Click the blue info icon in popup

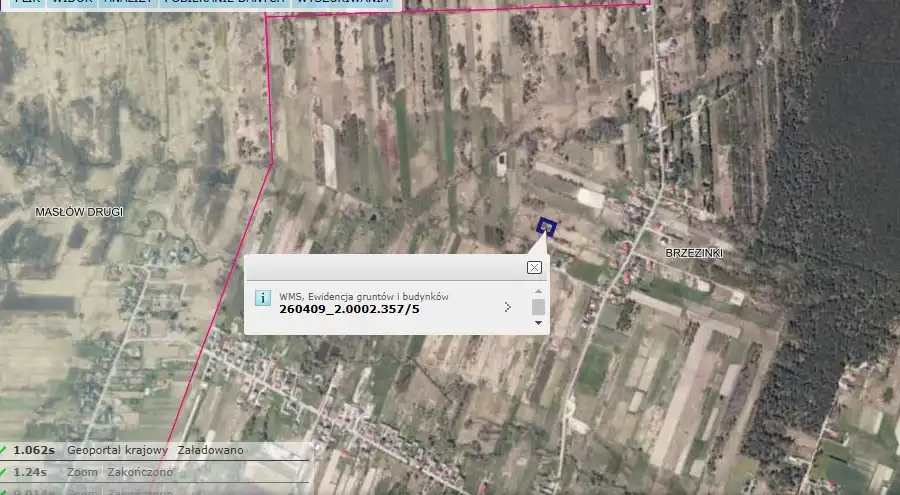pos(262,297)
